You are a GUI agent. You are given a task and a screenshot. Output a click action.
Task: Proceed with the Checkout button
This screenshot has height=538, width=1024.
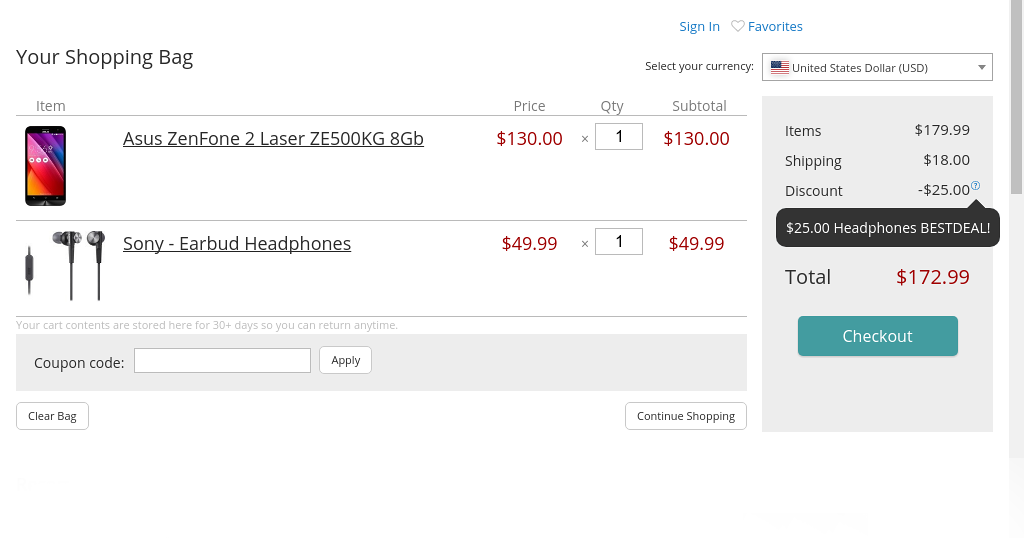pos(878,336)
